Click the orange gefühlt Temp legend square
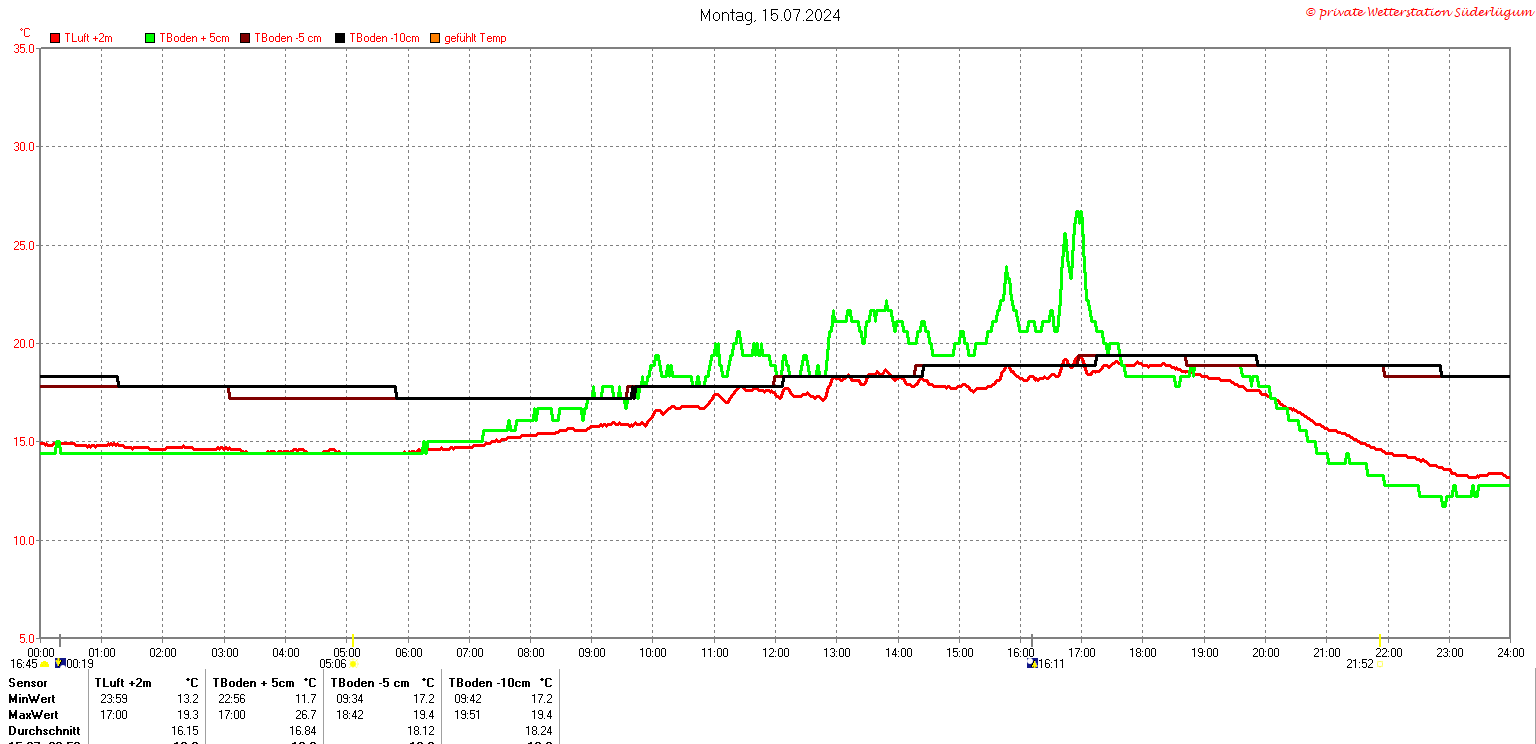 point(435,38)
